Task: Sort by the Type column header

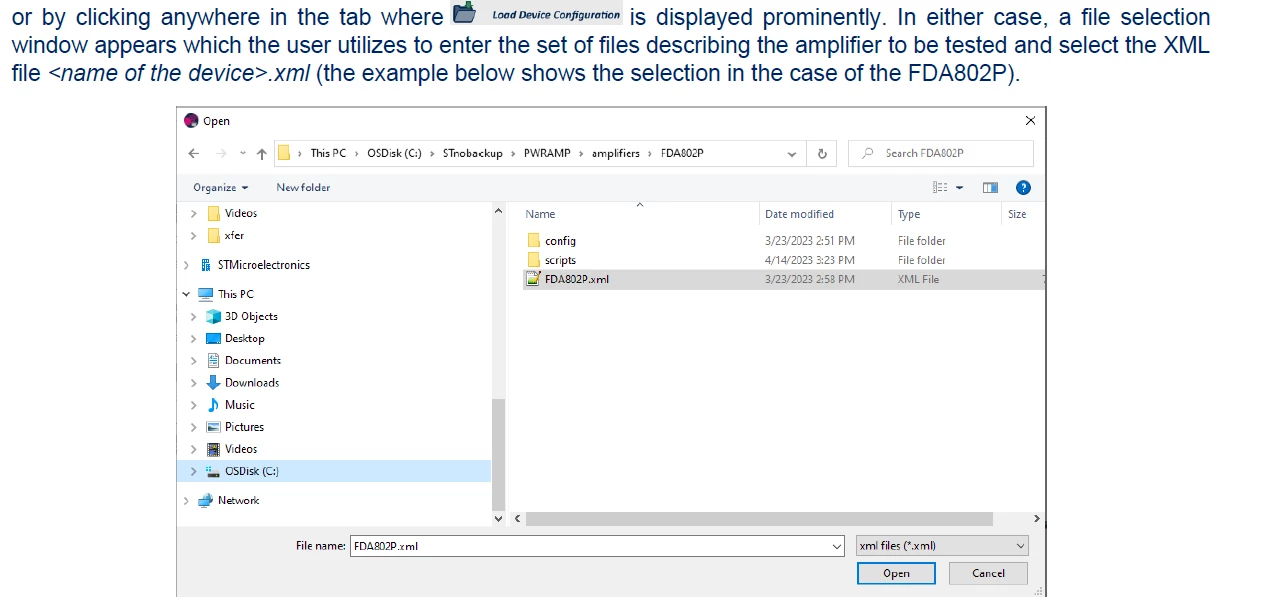Action: tap(909, 214)
